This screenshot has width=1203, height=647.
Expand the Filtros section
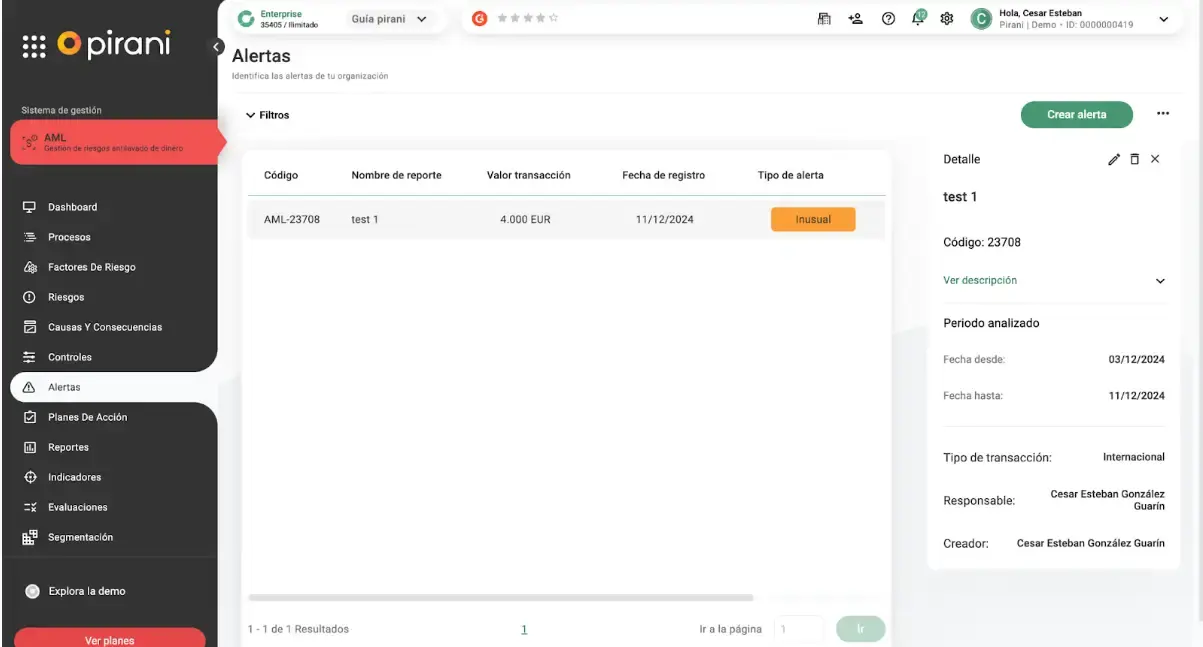pyautogui.click(x=267, y=115)
